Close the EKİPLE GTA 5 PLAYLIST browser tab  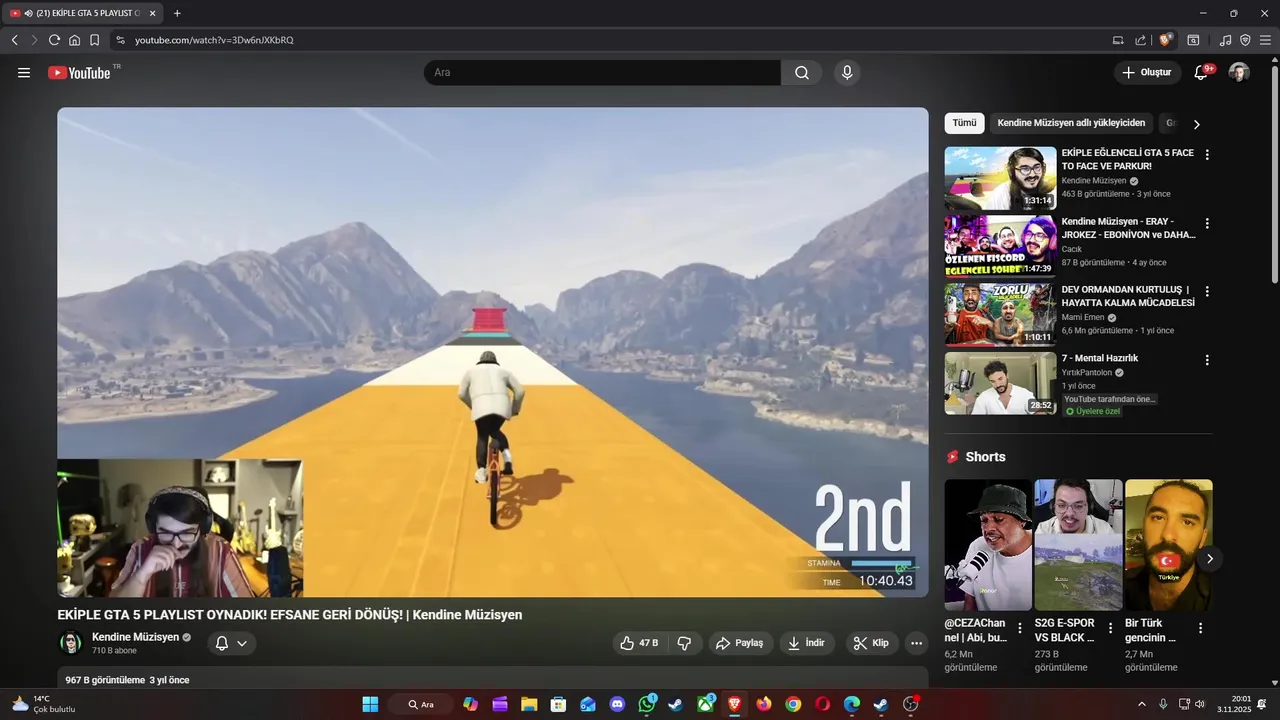click(x=152, y=13)
